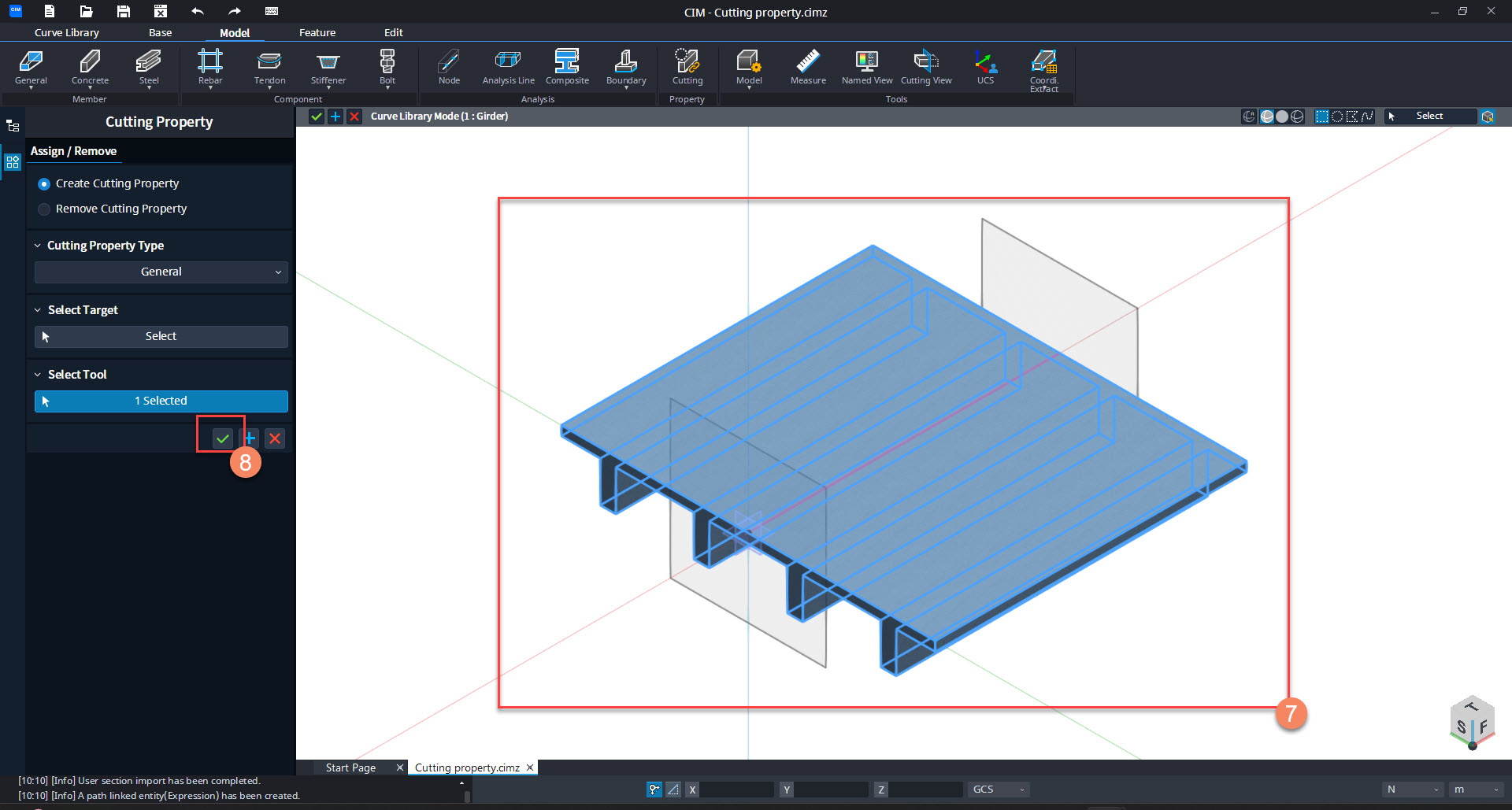Activate the Measure tool
This screenshot has height=810, width=1512.
click(808, 67)
